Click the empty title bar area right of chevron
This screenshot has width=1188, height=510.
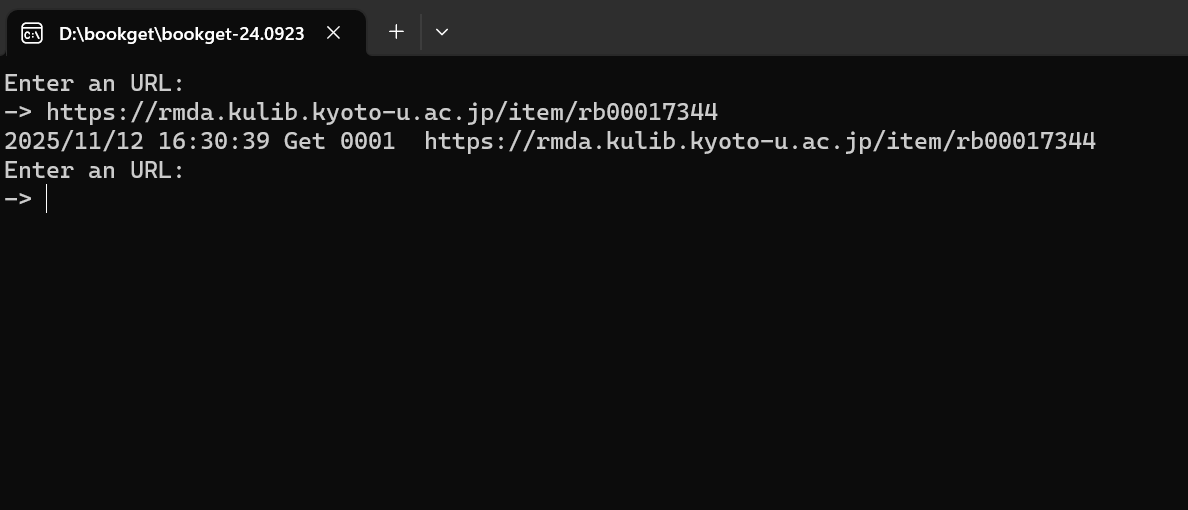800,30
